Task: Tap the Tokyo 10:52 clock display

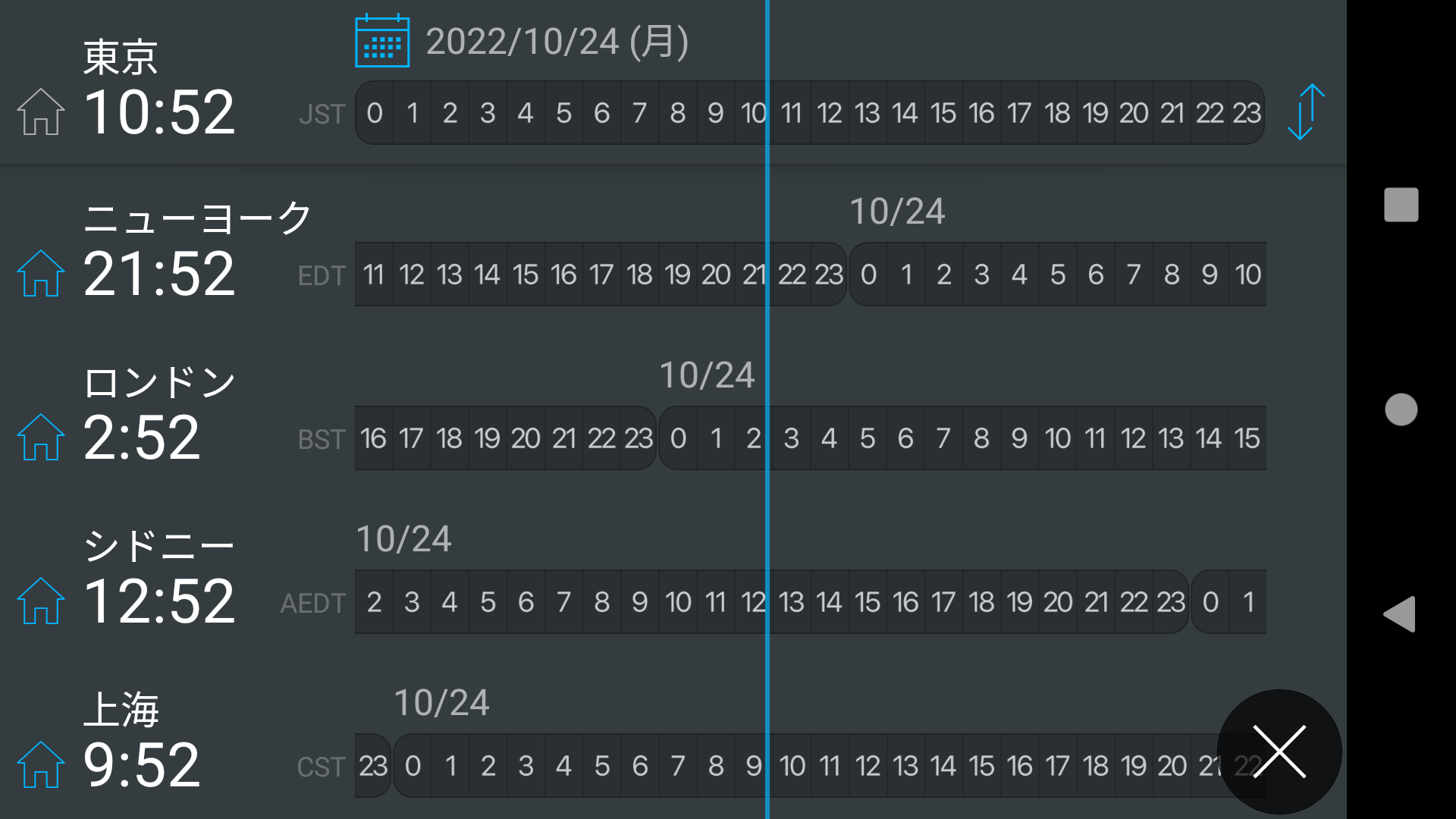Action: click(159, 112)
